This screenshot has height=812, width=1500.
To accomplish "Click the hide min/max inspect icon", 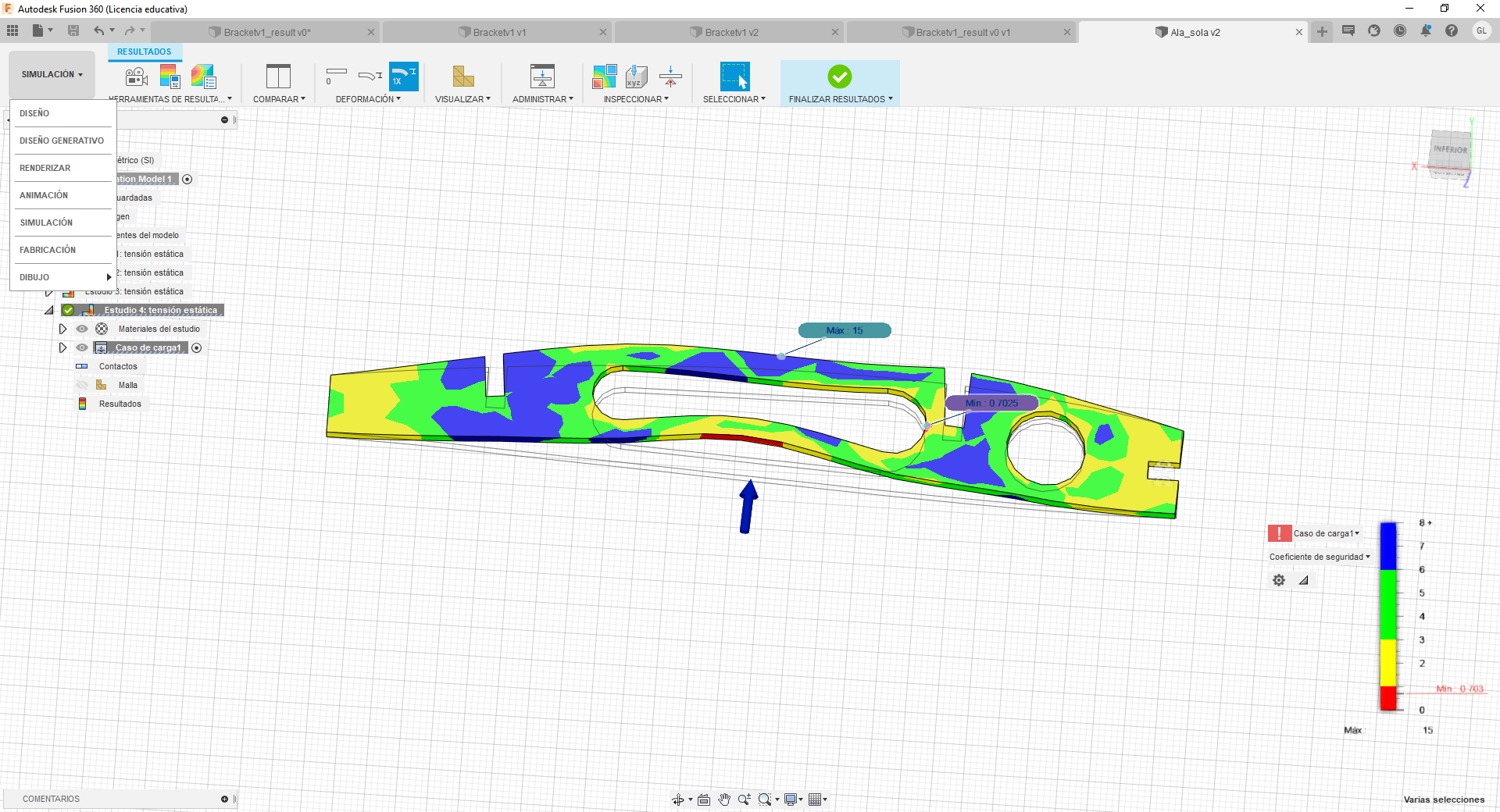I will 605,77.
